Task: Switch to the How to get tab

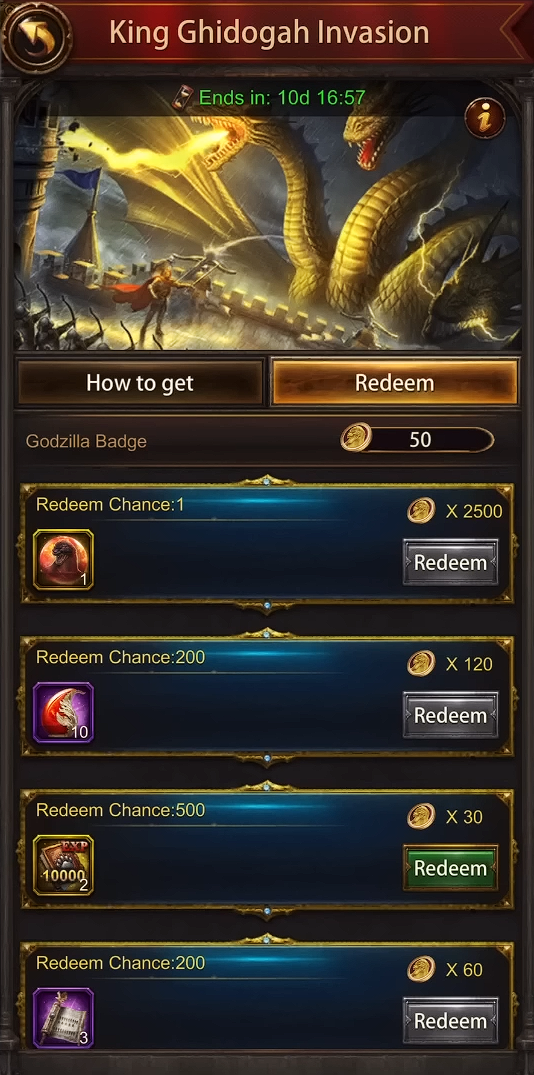Action: pyautogui.click(x=140, y=383)
